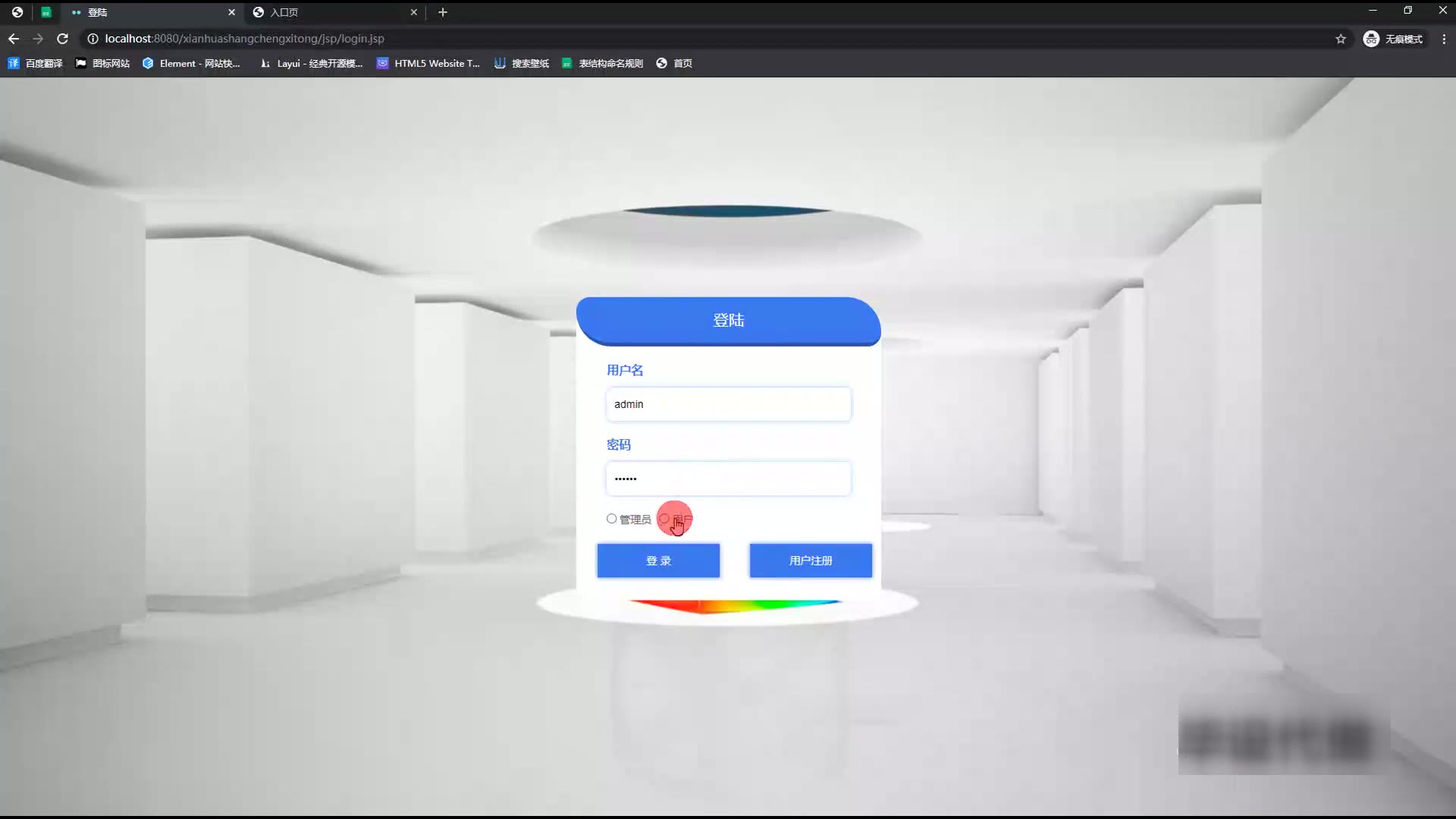
Task: Click the browser back arrow
Action: (x=14, y=39)
